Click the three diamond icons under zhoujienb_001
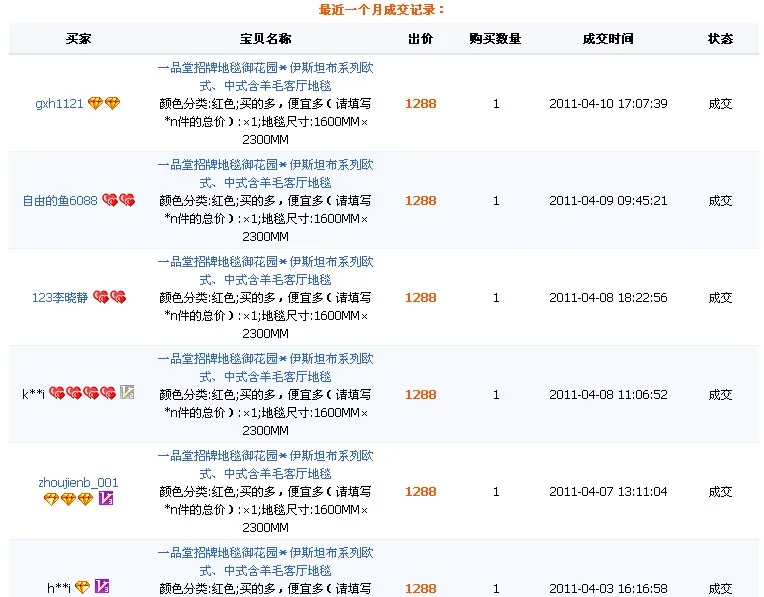The image size is (764, 597). point(68,499)
